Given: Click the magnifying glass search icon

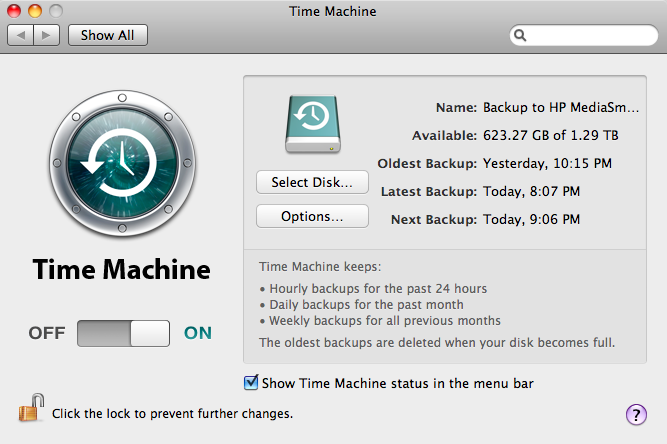Looking at the screenshot, I should [520, 35].
